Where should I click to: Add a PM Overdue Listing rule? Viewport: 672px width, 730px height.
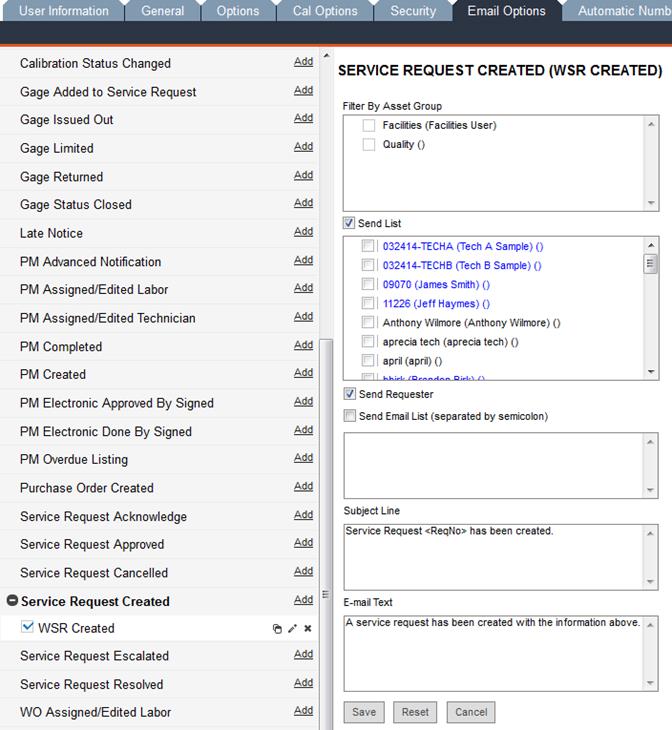304,458
